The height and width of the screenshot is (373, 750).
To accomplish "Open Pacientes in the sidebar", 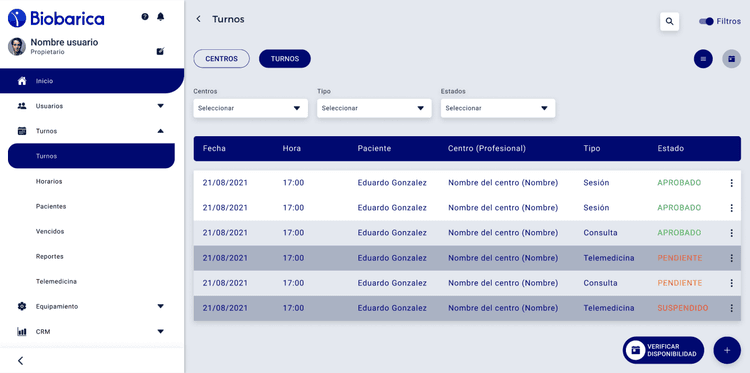I will [x=51, y=206].
